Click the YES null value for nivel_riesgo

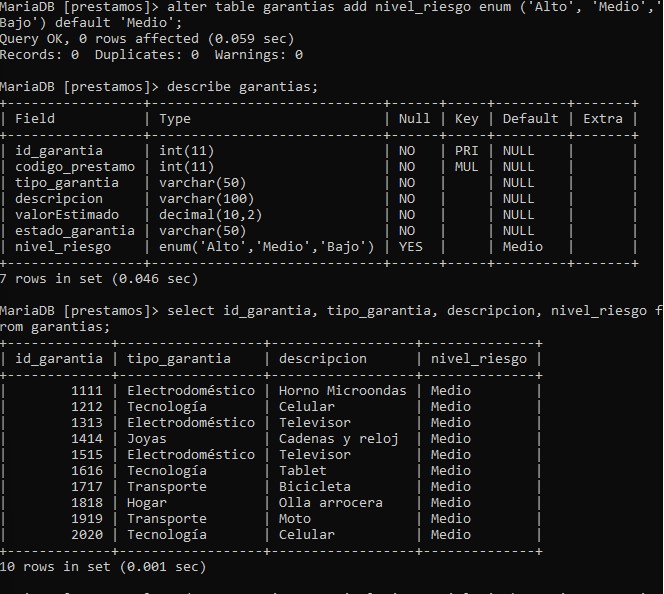[x=410, y=247]
